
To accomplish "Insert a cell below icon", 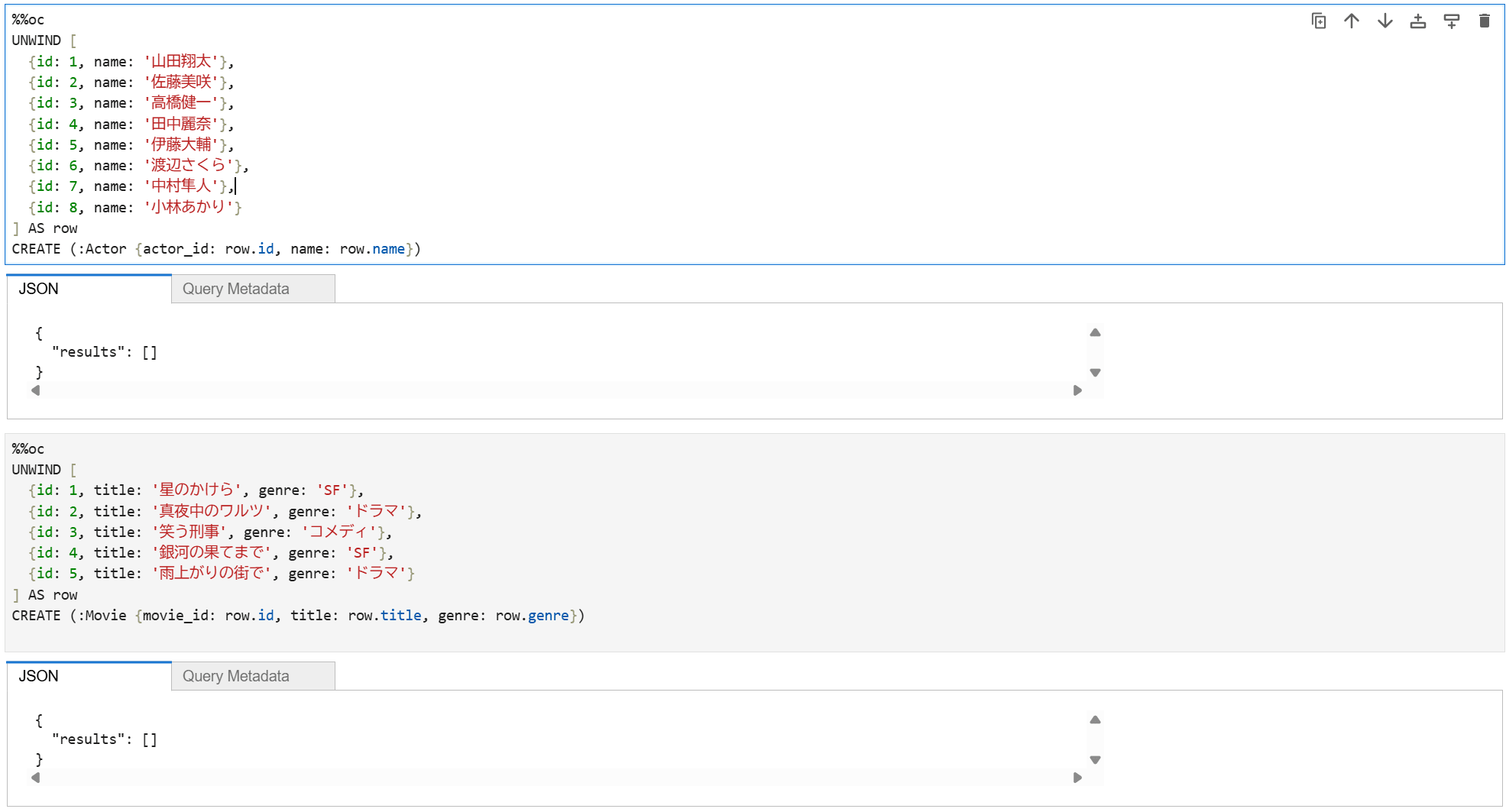I will click(x=1452, y=21).
